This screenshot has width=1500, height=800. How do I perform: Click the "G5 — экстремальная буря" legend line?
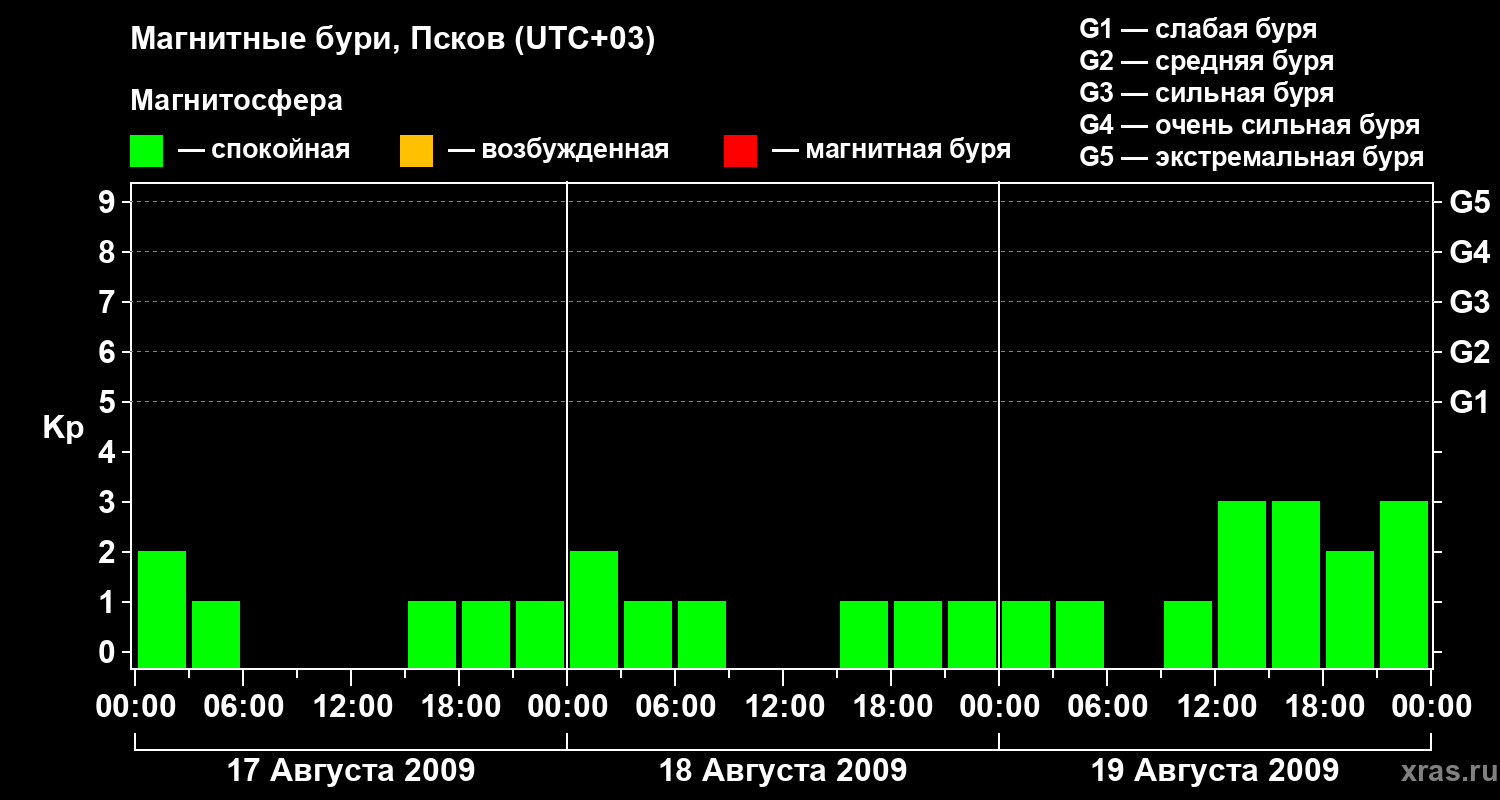coord(1252,157)
